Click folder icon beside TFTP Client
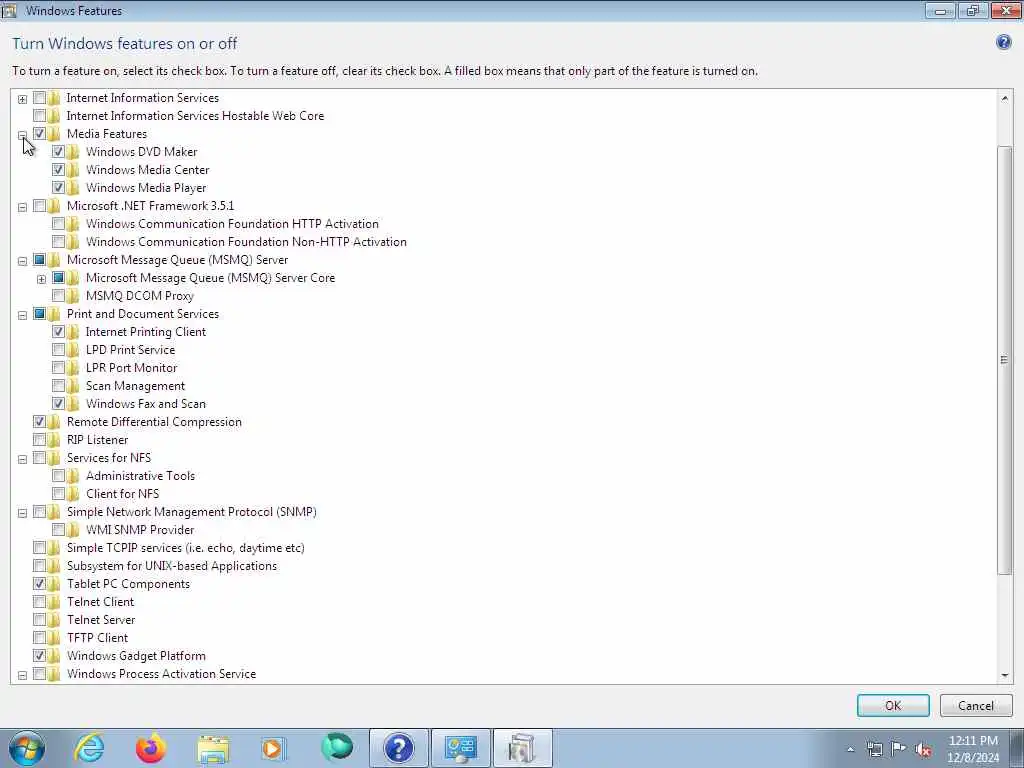 (x=54, y=637)
